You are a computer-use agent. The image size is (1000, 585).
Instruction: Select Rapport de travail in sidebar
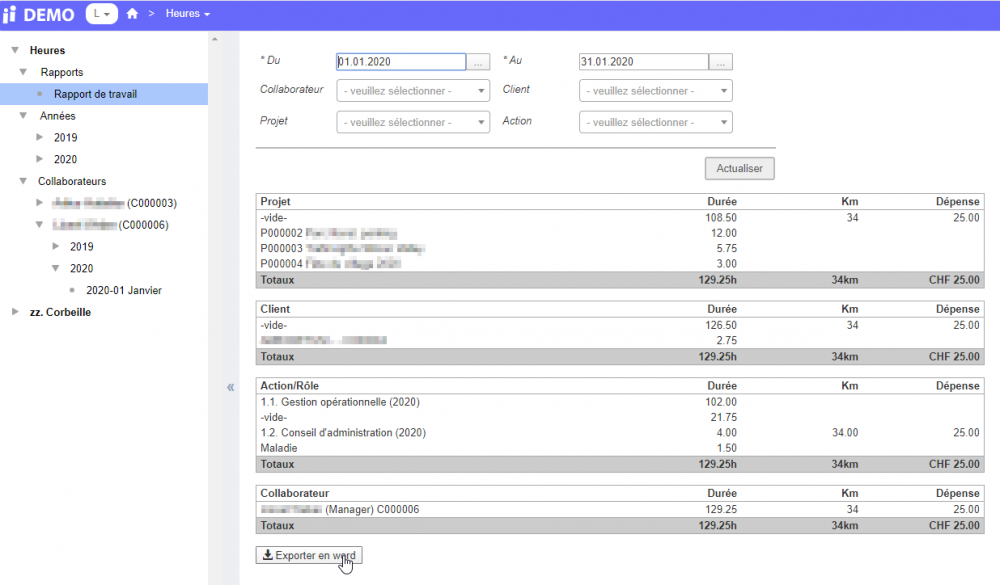pyautogui.click(x=95, y=94)
